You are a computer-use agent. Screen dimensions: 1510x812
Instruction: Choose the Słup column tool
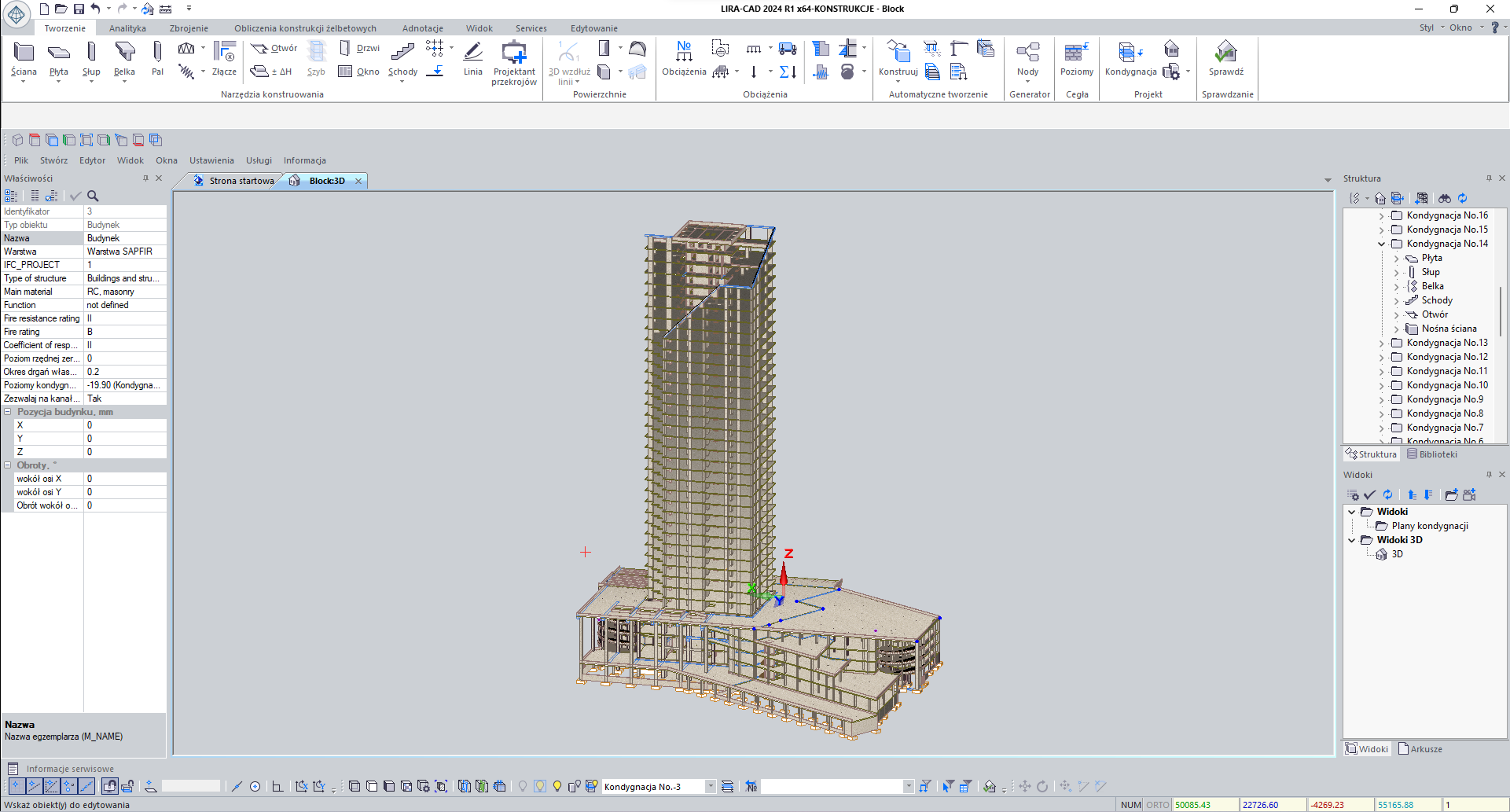[x=91, y=59]
